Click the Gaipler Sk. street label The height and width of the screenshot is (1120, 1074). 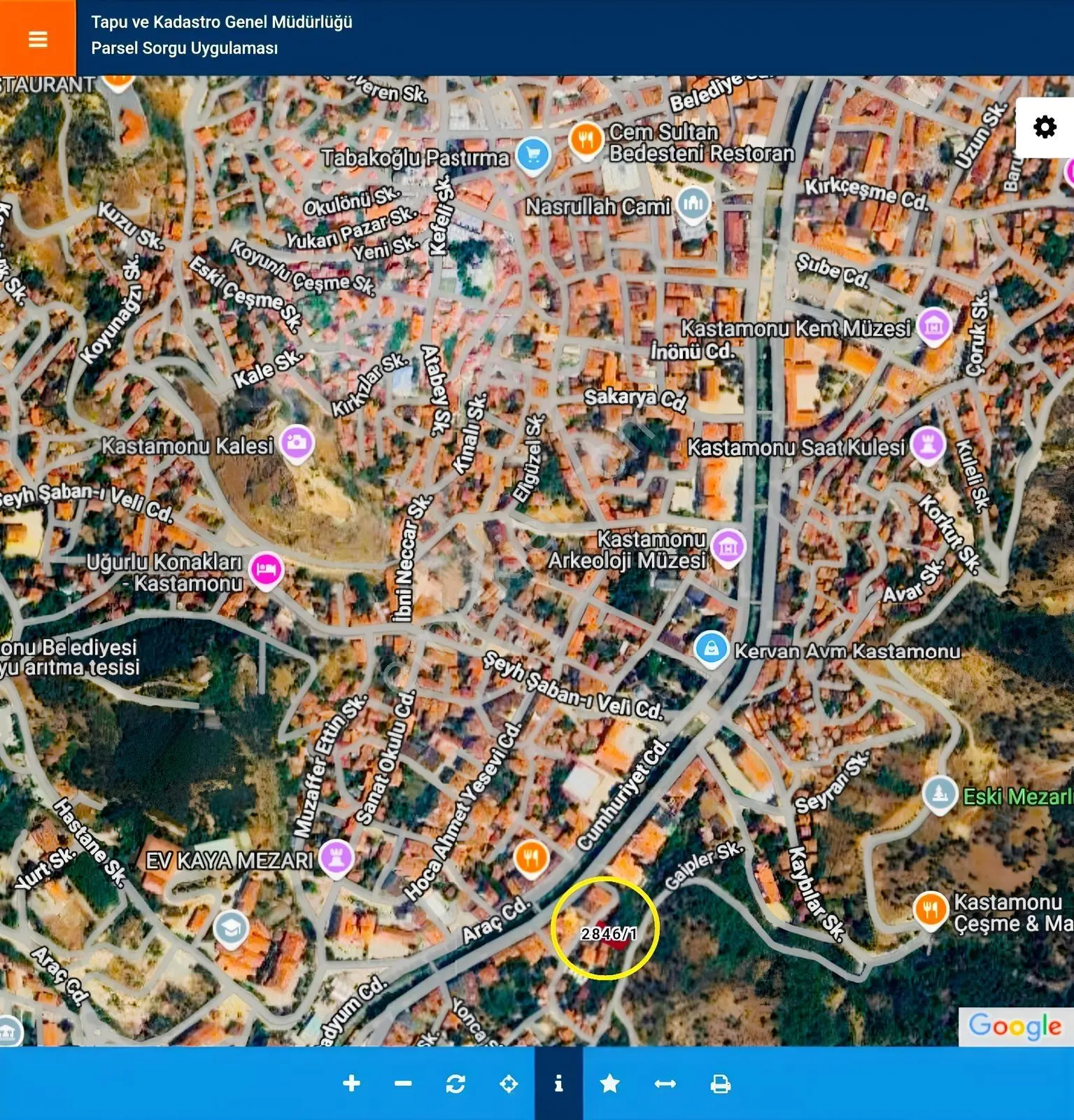click(x=703, y=865)
